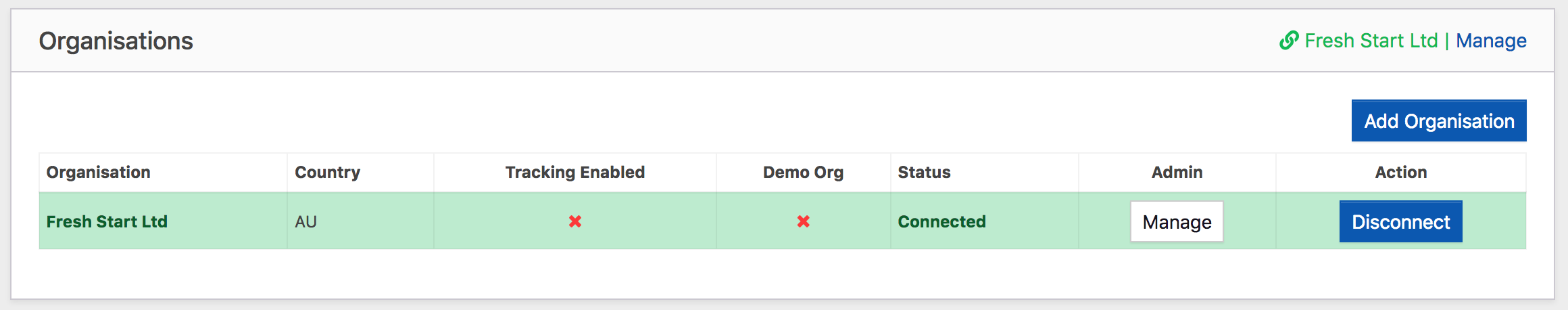Click the Manage button in Admin column
Viewport: 1568px width, 310px height.
click(x=1177, y=221)
